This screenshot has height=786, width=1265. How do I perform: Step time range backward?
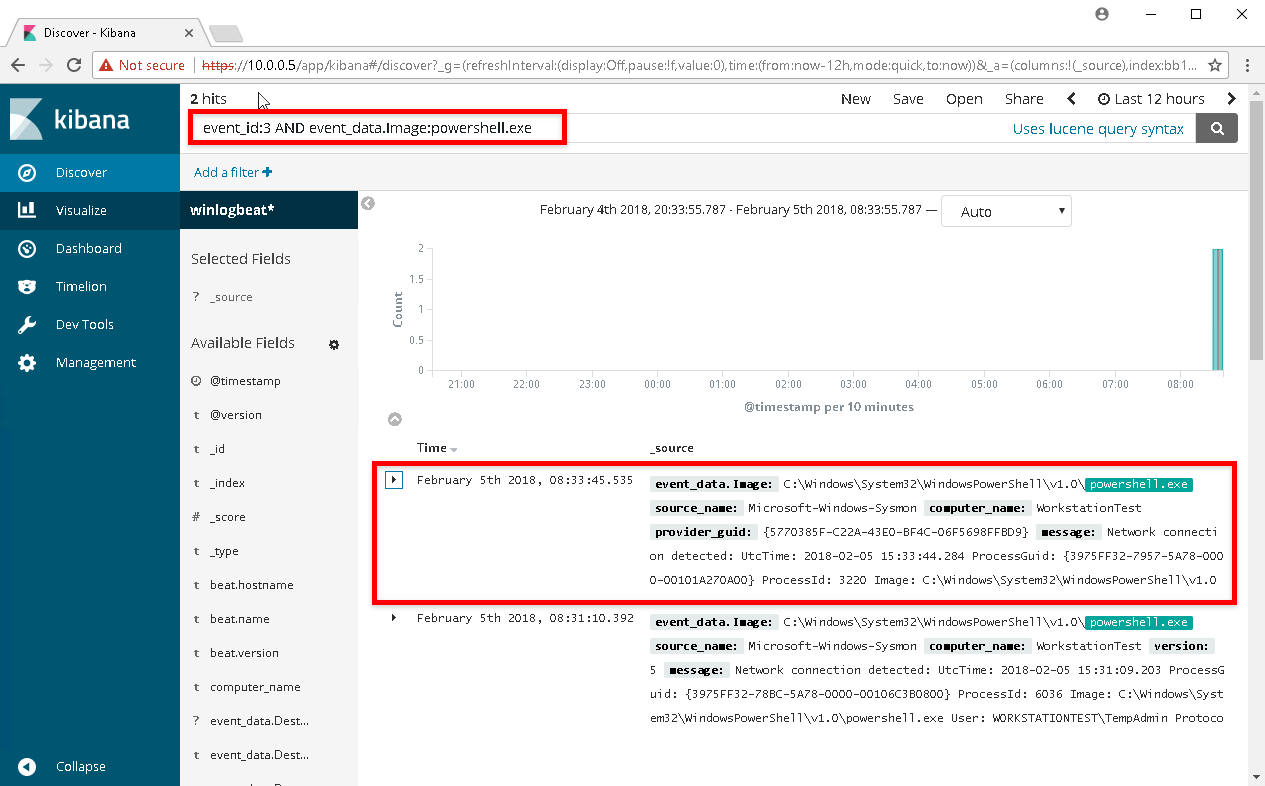(x=1072, y=99)
